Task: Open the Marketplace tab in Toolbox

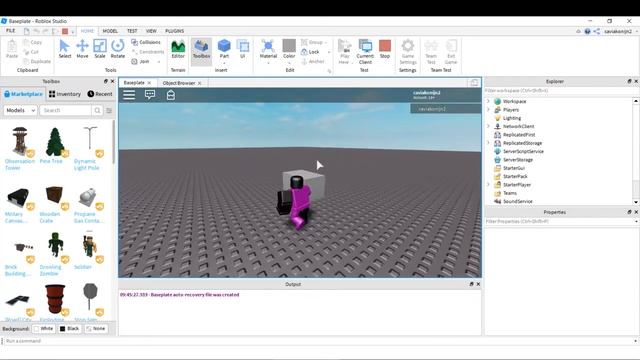Action: (x=23, y=94)
